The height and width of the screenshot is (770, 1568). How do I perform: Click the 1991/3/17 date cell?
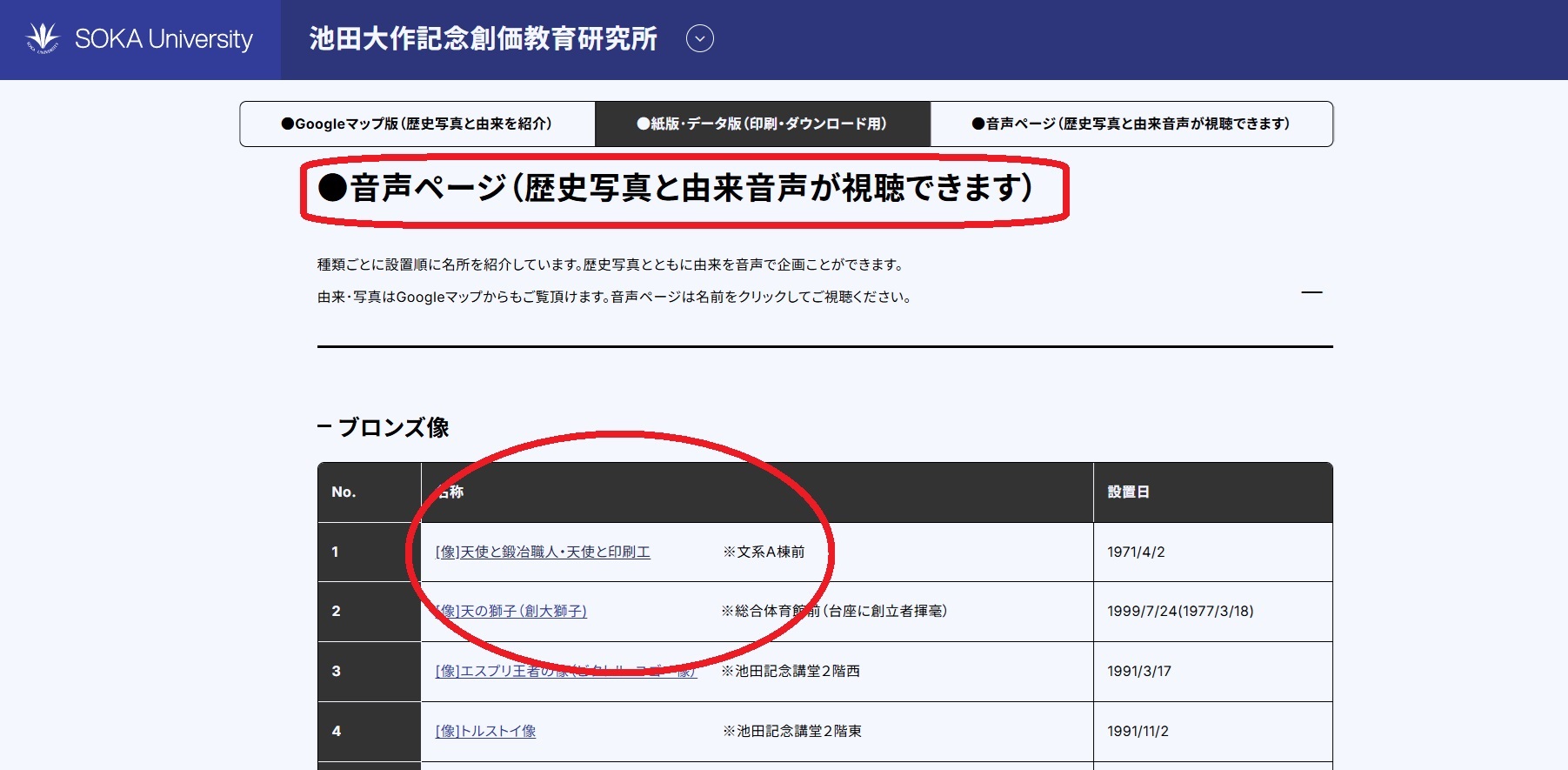click(x=1213, y=672)
